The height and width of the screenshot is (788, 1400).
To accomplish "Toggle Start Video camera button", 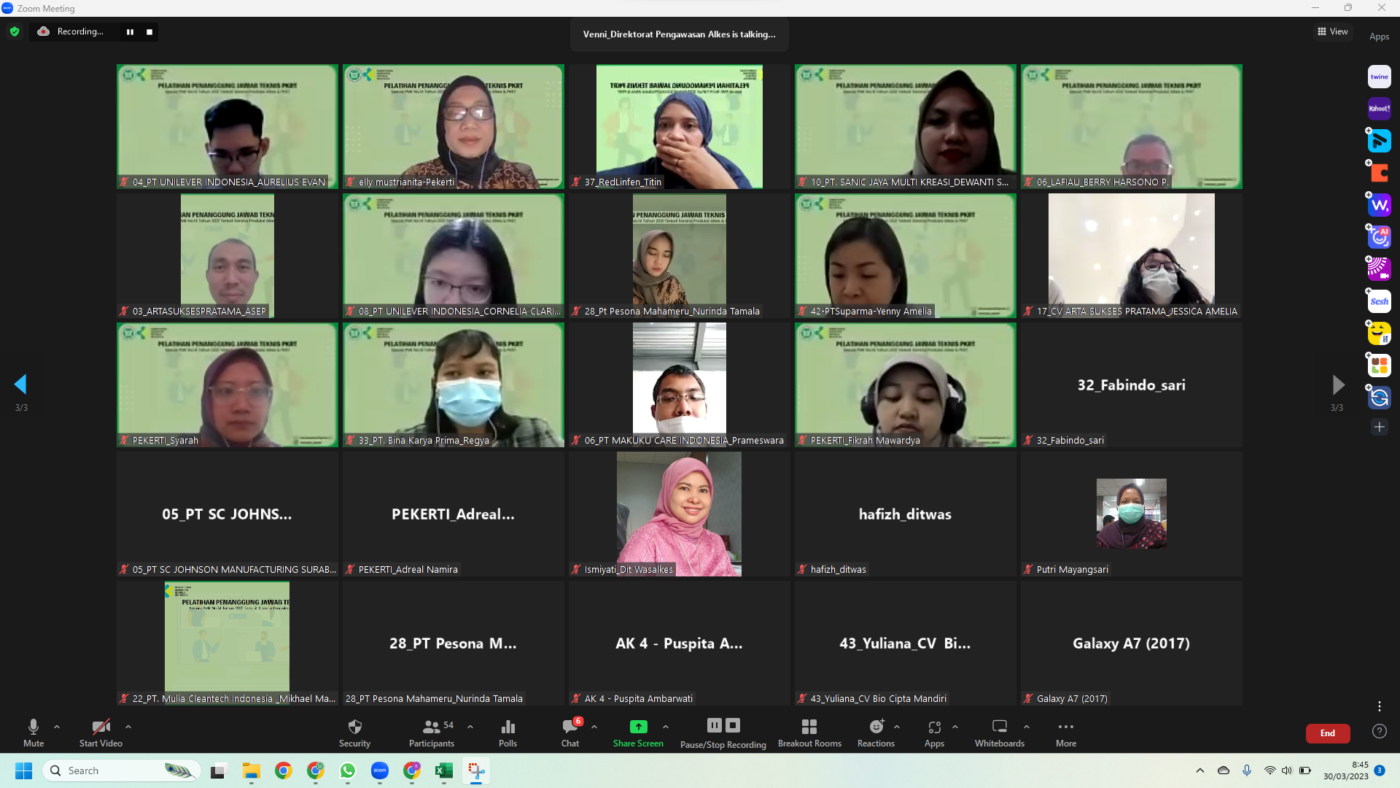I will click(101, 732).
